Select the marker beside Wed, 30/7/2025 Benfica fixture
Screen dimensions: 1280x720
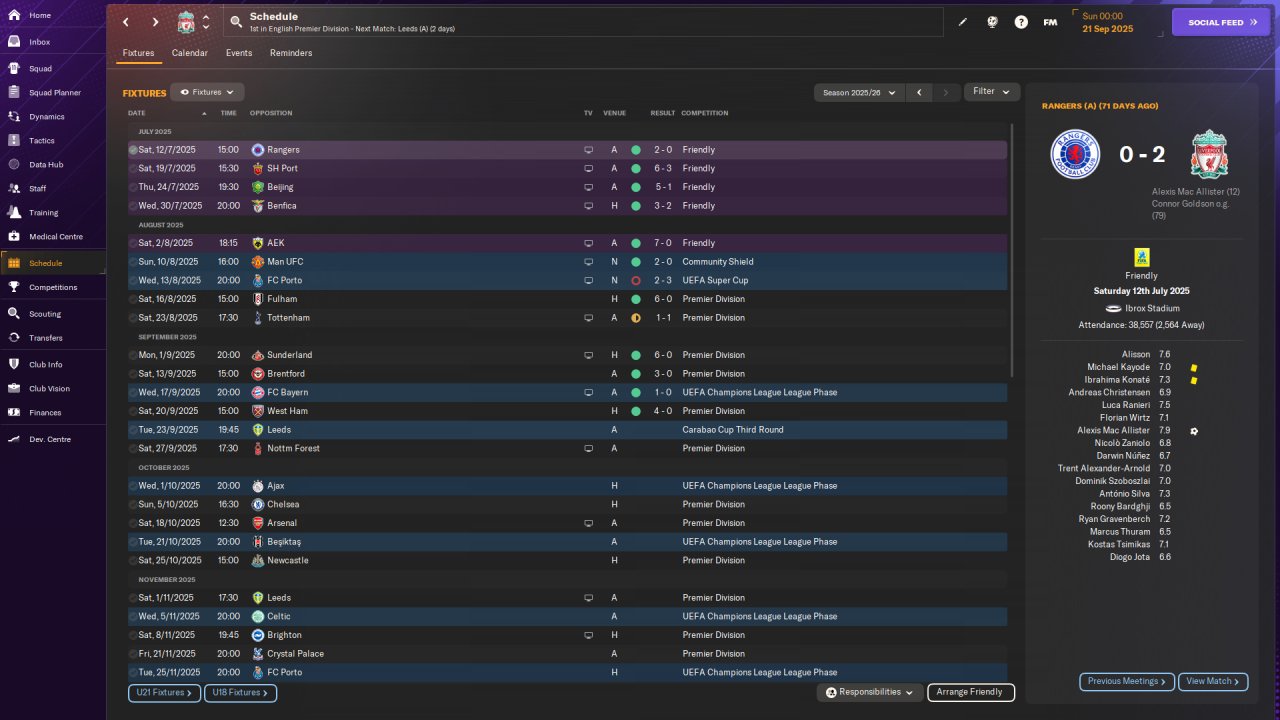133,206
